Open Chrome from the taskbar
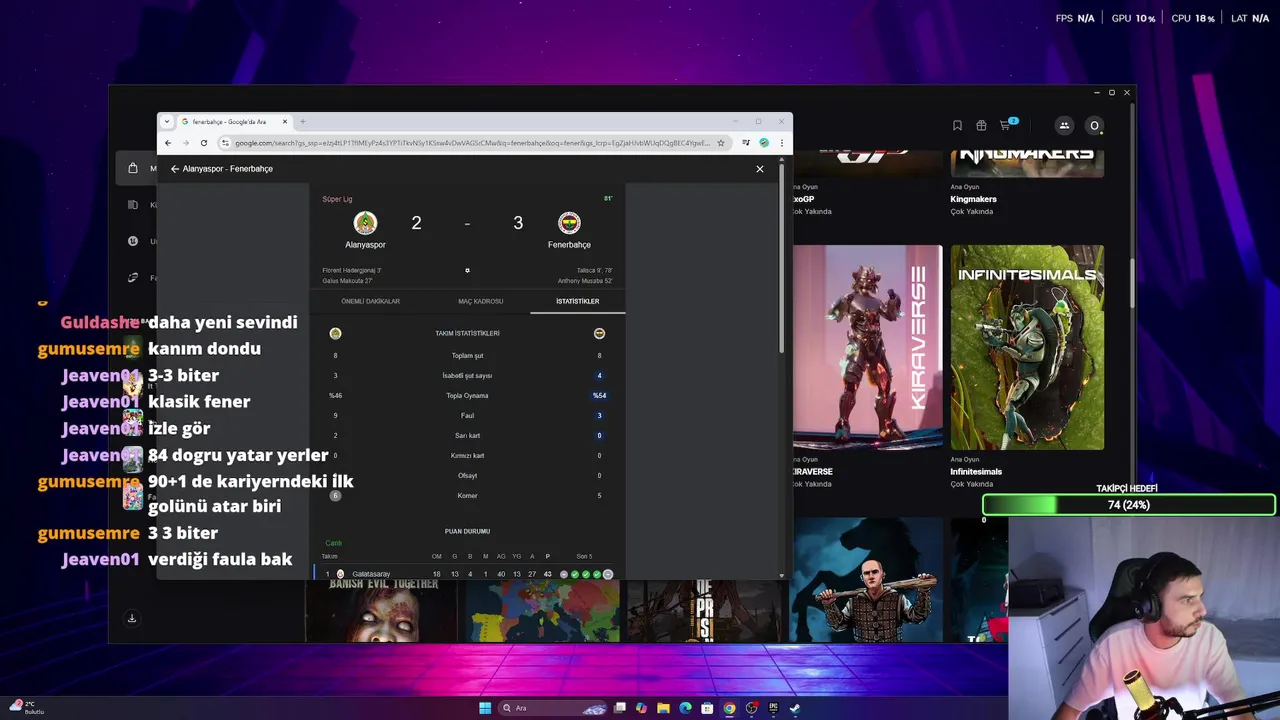Image resolution: width=1280 pixels, height=720 pixels. 729,708
